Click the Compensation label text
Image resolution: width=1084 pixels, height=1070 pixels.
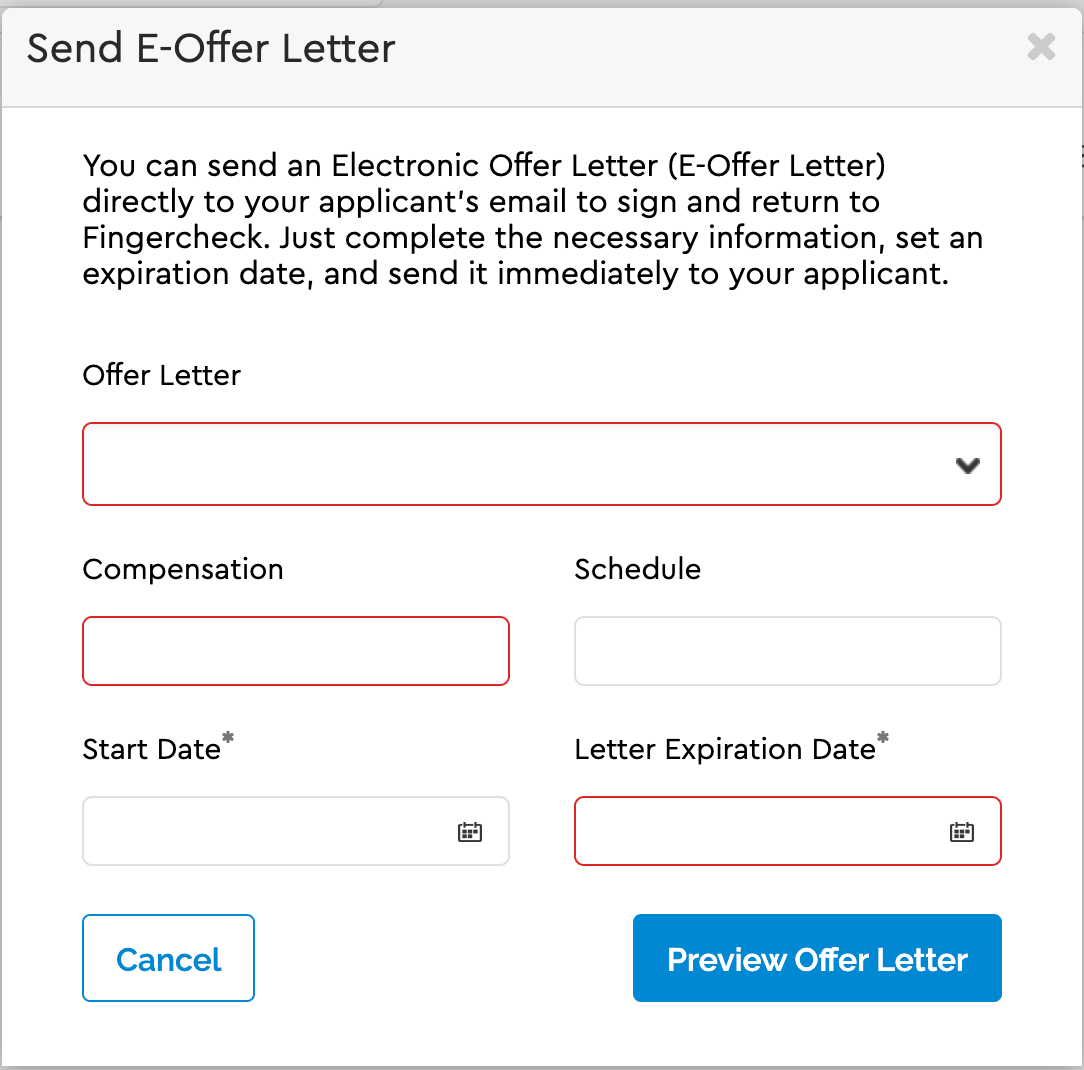(183, 570)
